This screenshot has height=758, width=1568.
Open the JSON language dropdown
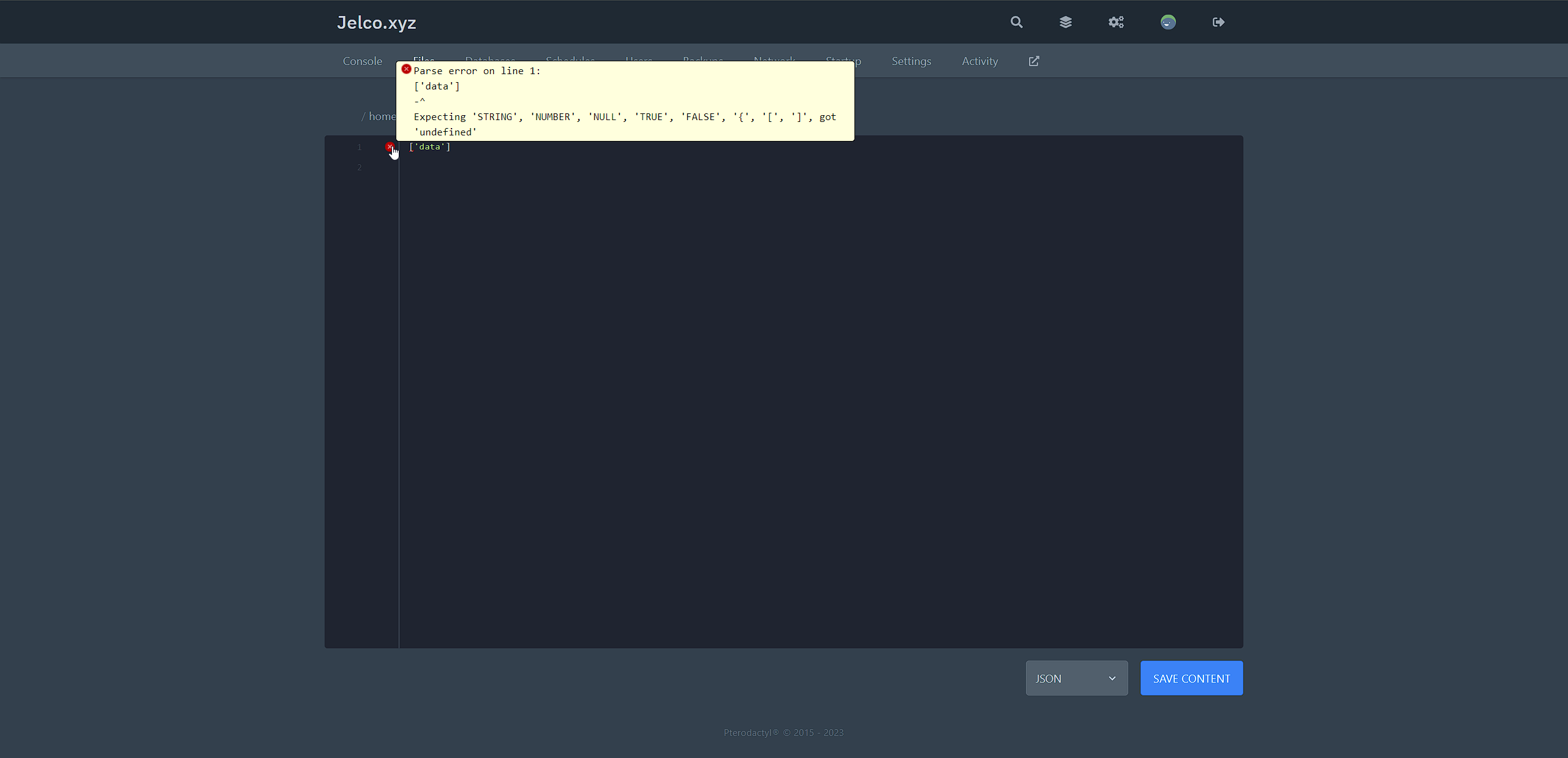click(x=1076, y=678)
